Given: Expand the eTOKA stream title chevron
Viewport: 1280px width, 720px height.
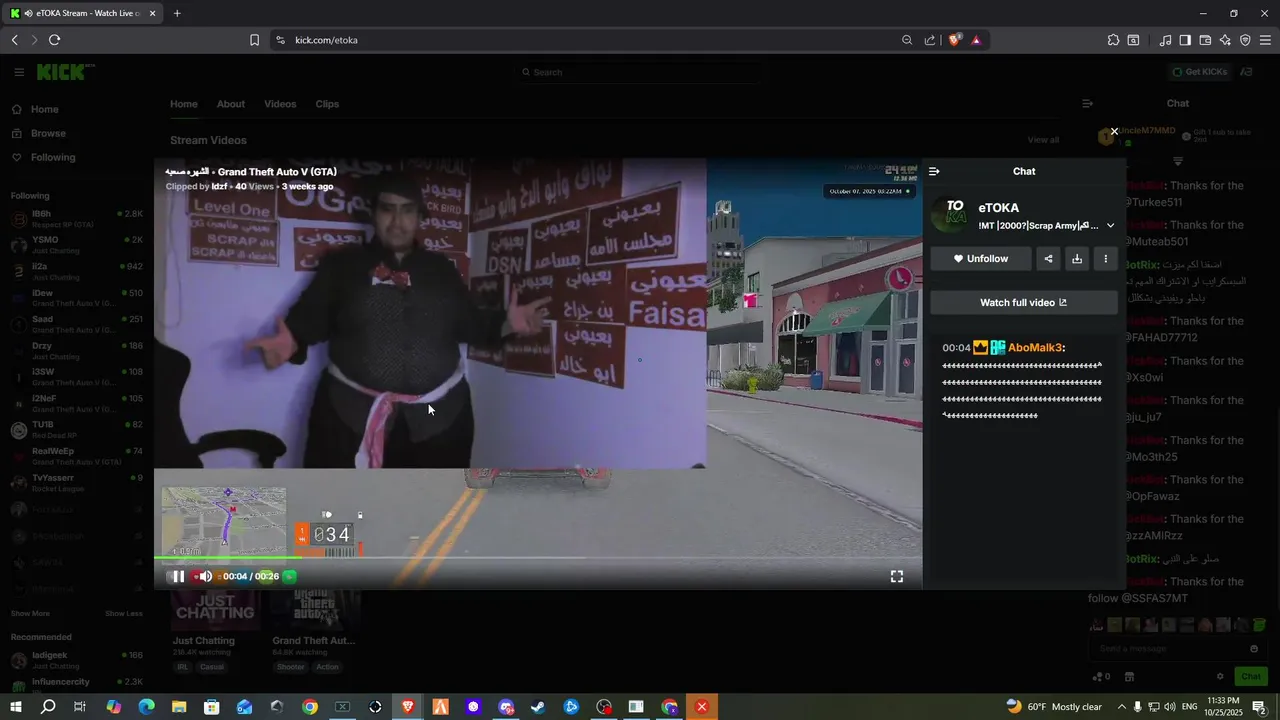Looking at the screenshot, I should click(x=1110, y=226).
